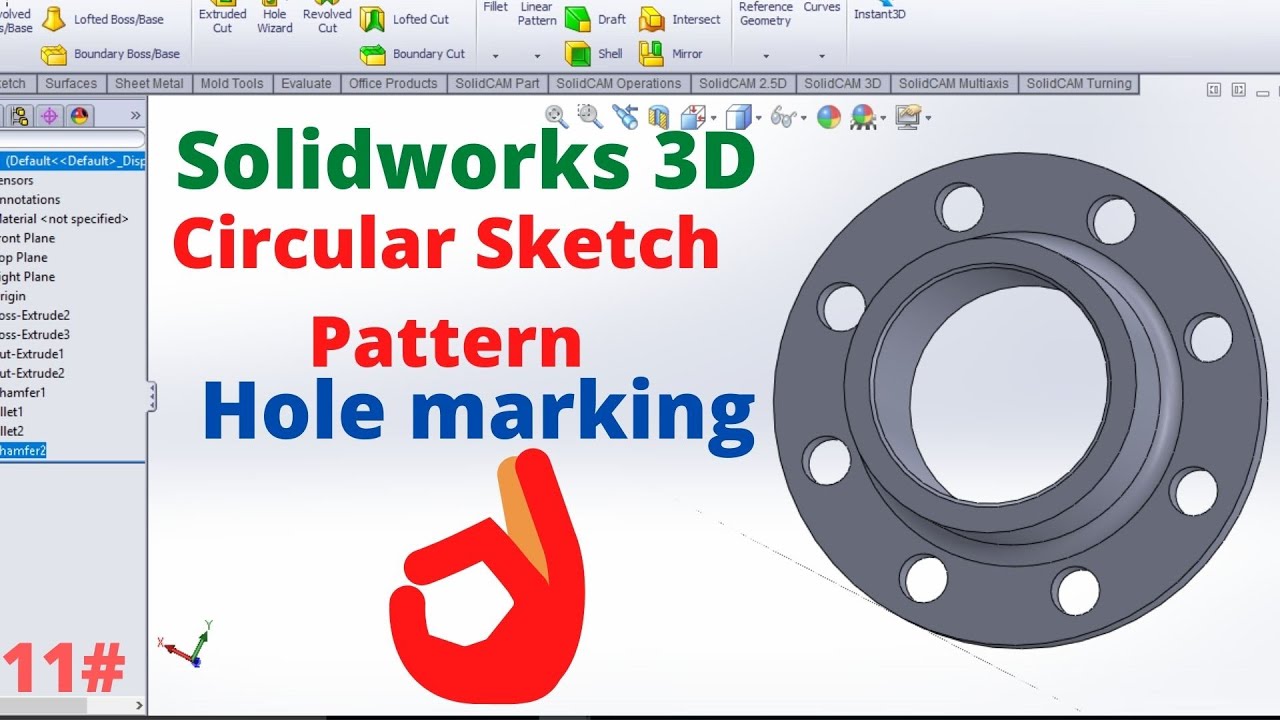The width and height of the screenshot is (1280, 720).
Task: Click the Hide/Show Items glasses icon
Action: 785,117
